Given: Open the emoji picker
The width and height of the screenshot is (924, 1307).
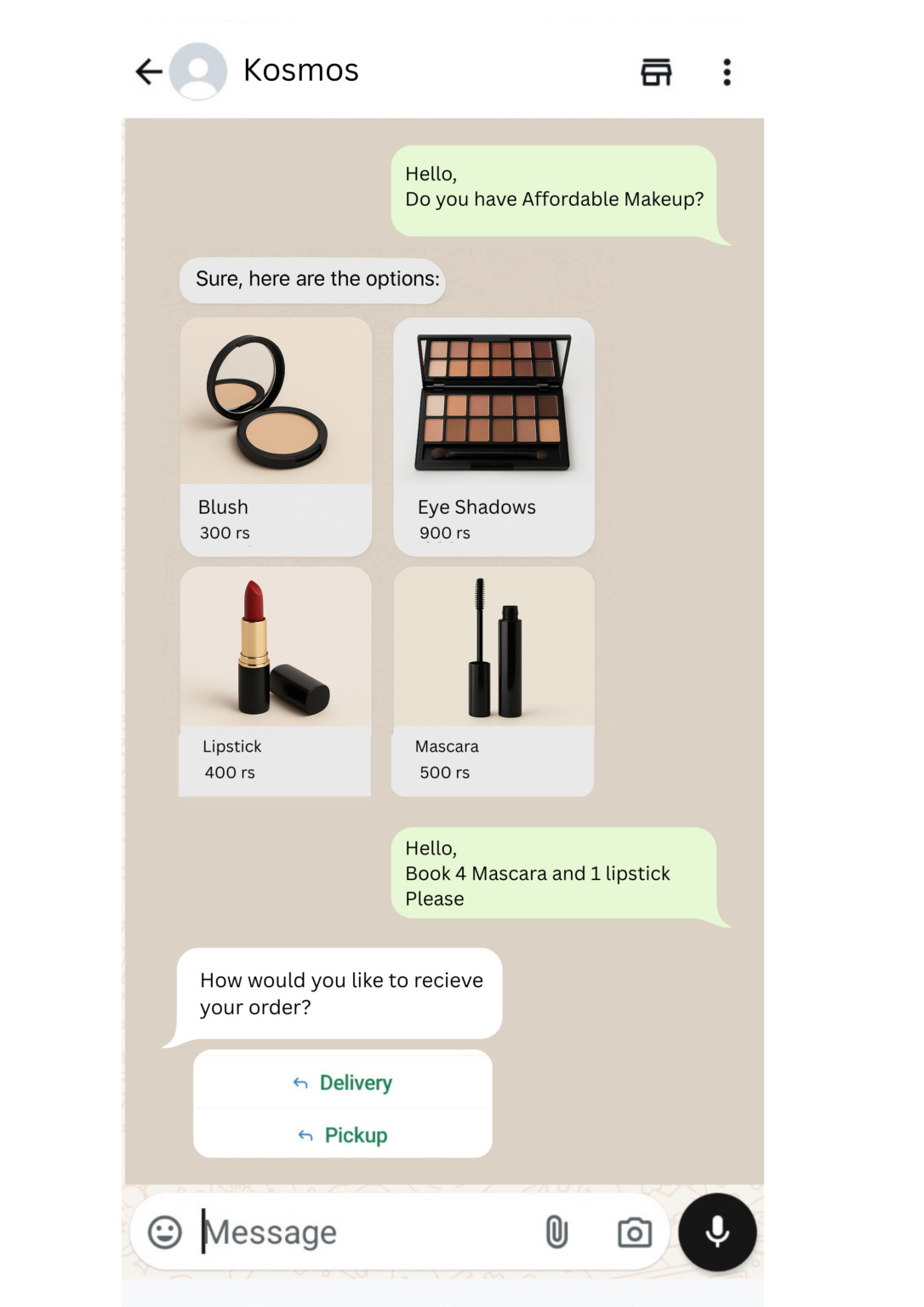Looking at the screenshot, I should tap(165, 1232).
